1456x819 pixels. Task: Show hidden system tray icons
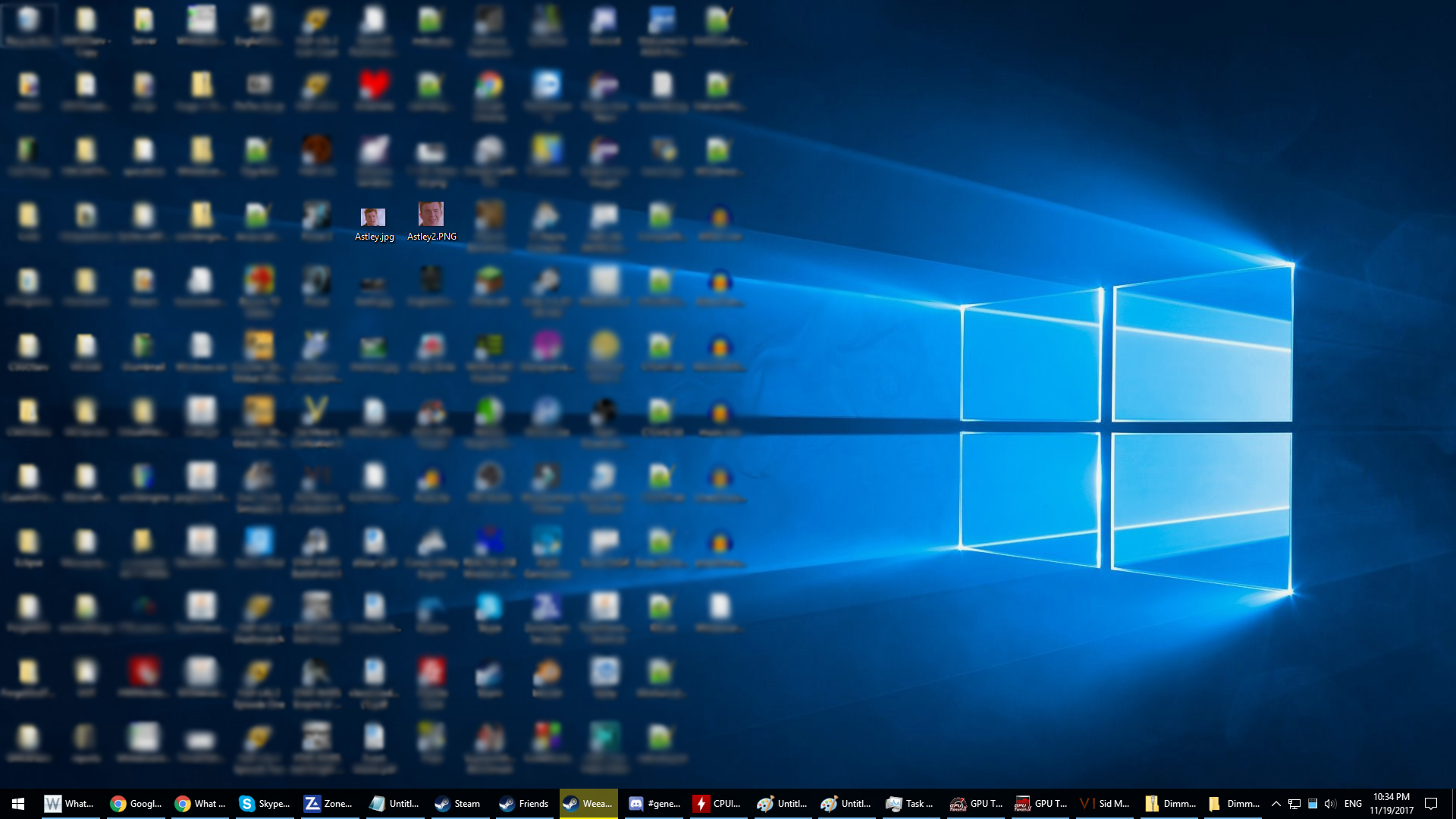[1276, 804]
